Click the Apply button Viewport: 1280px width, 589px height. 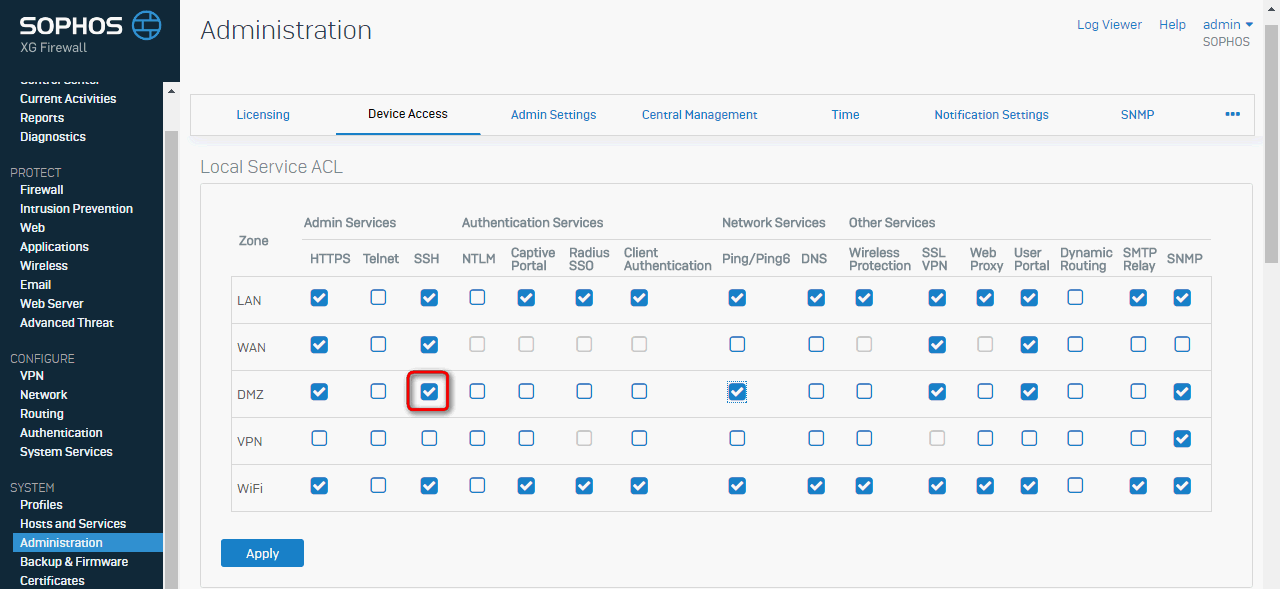[262, 553]
